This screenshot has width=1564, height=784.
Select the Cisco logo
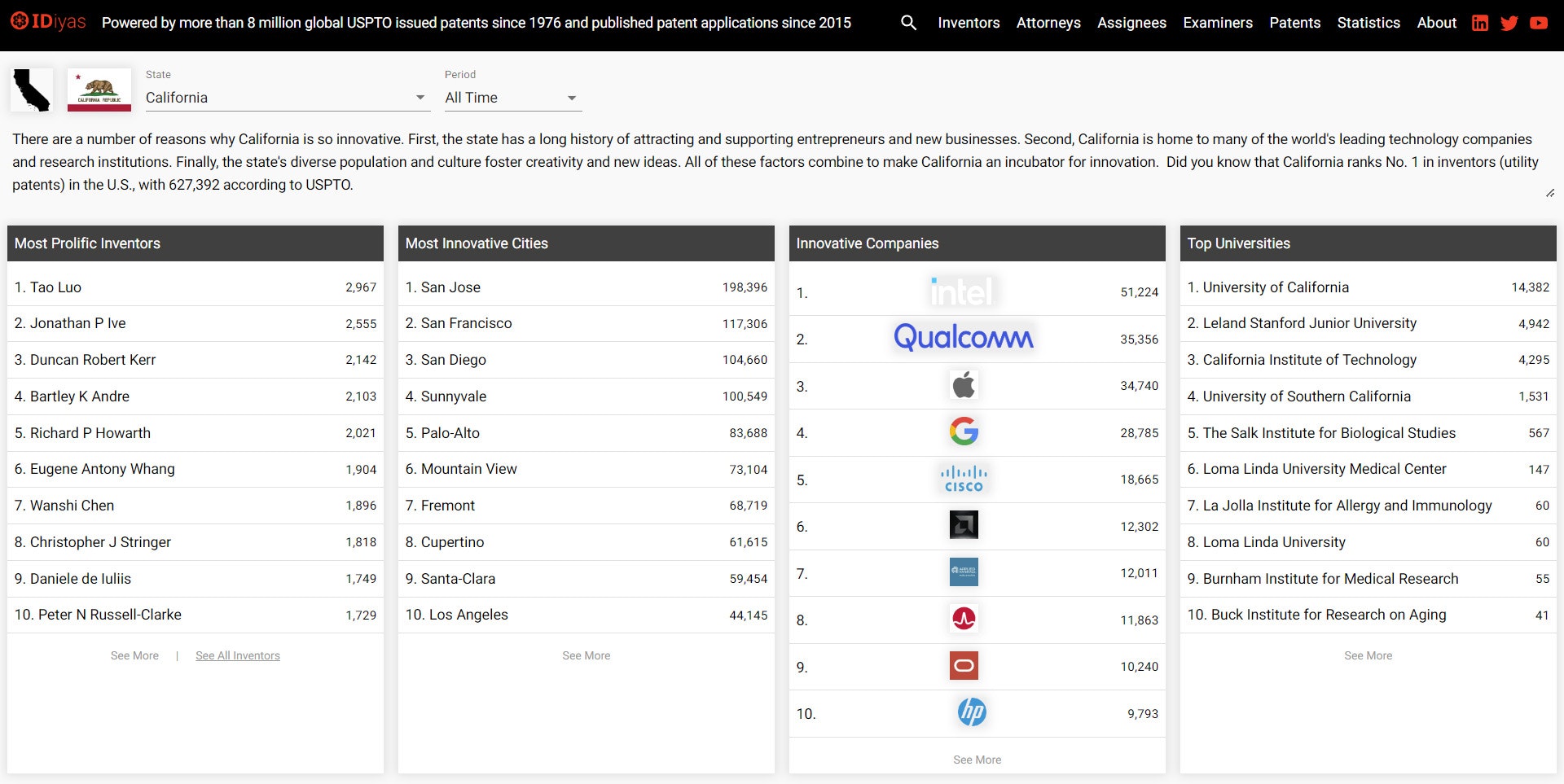(964, 479)
